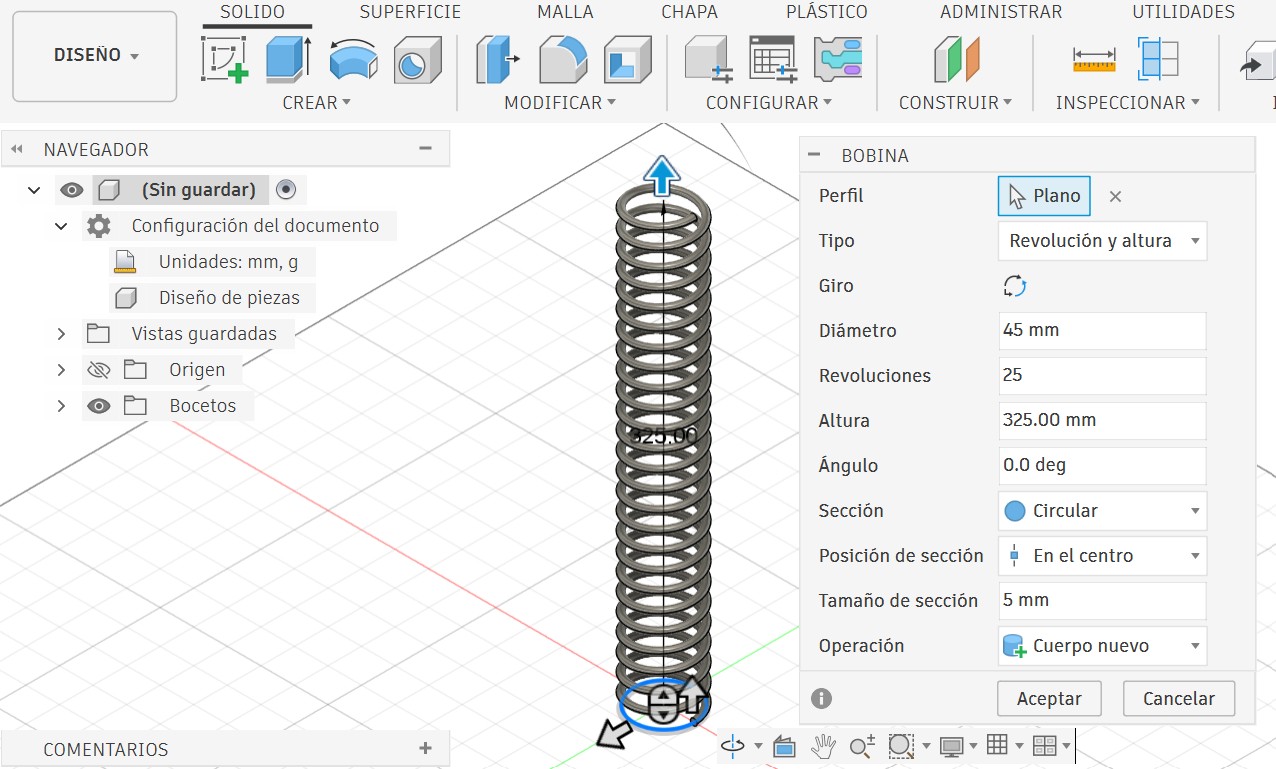Switch to the PLÁSTICO tab

click(x=827, y=12)
